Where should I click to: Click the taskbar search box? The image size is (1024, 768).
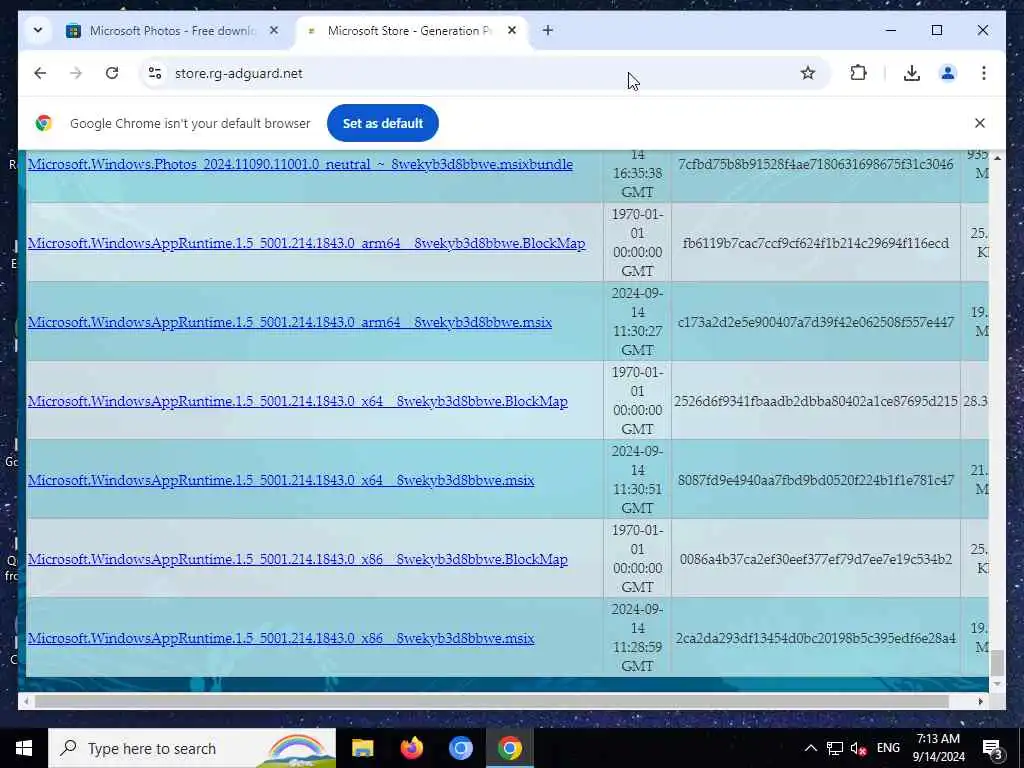(x=192, y=748)
